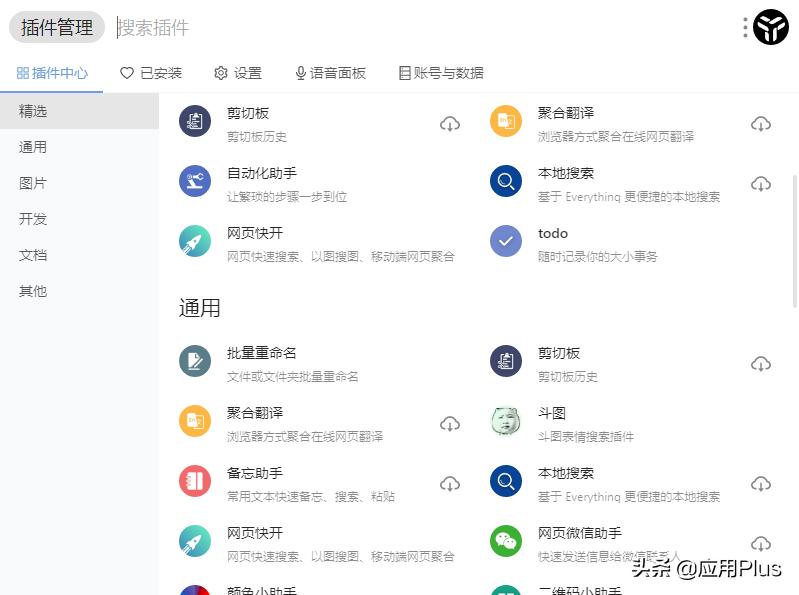Select 其他 category in sidebar
The height and width of the screenshot is (595, 799).
[x=79, y=291]
